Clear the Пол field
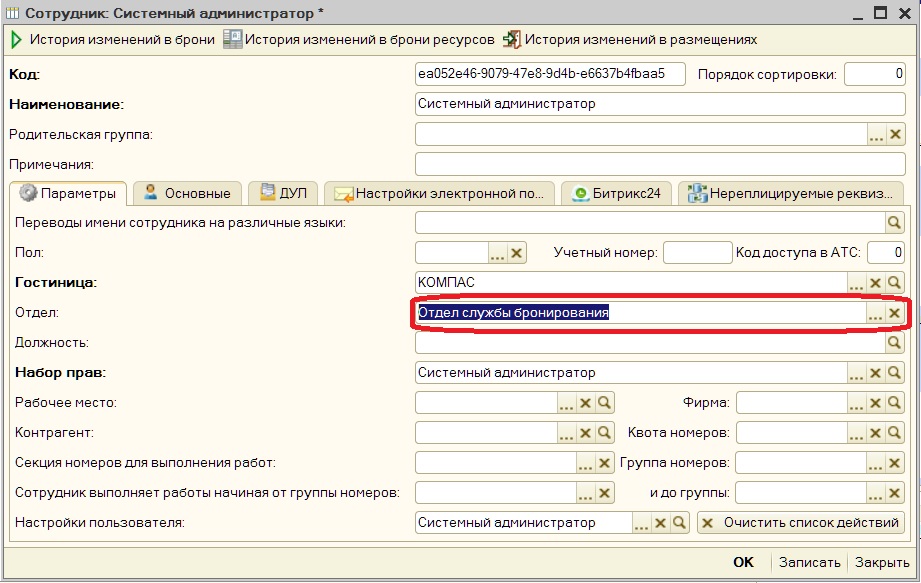 click(x=516, y=253)
